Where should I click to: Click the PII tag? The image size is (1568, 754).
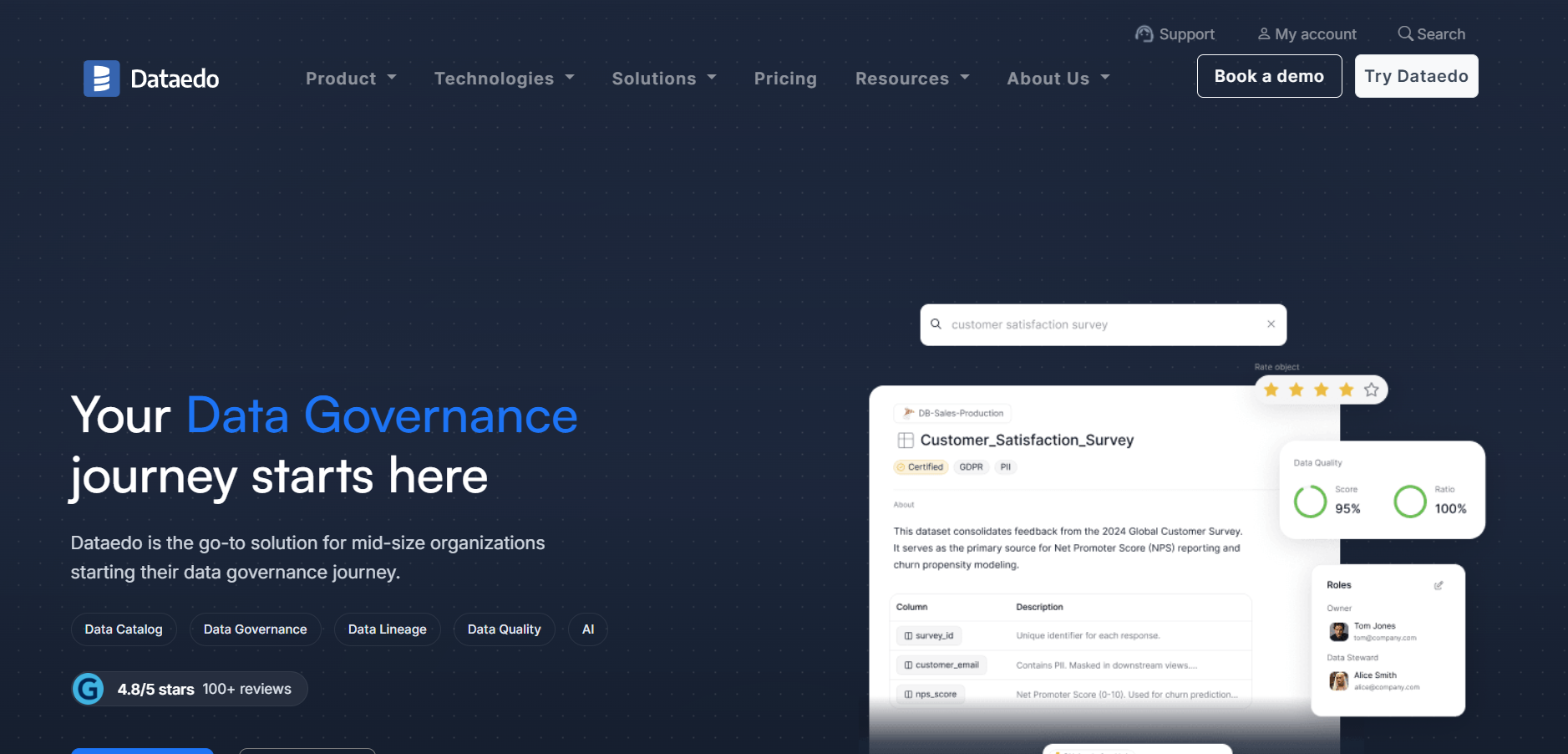(x=1006, y=467)
